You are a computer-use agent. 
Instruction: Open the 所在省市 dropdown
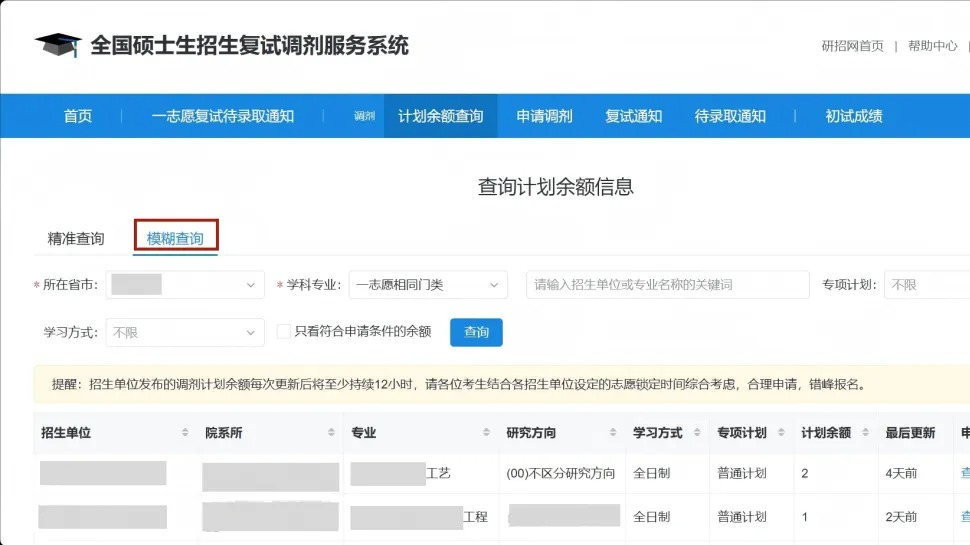(185, 285)
